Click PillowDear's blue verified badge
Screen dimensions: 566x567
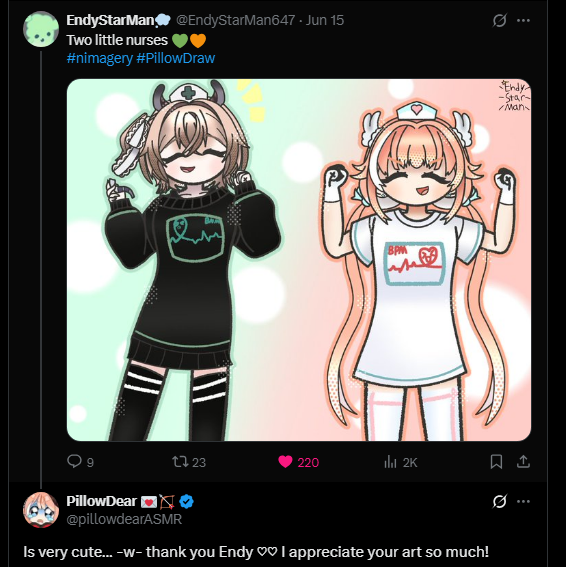[187, 502]
